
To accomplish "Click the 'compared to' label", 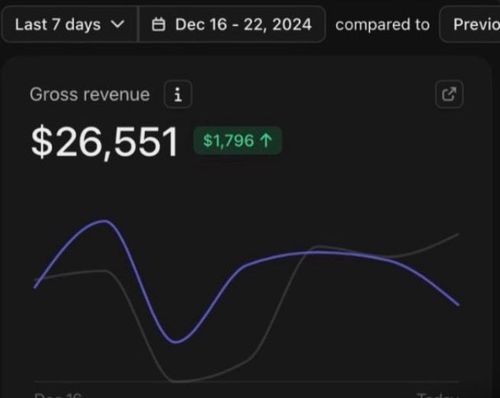I will (x=382, y=25).
